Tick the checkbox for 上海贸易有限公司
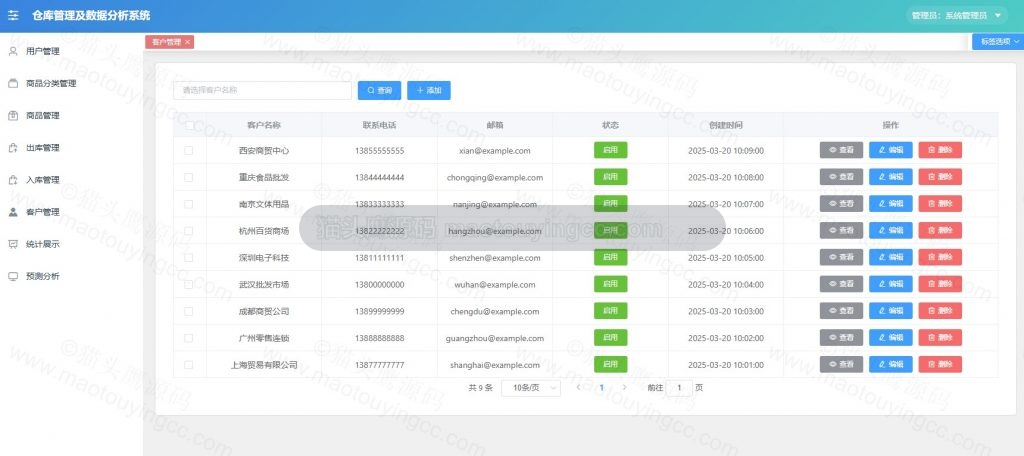Viewport: 1024px width, 456px height. [189, 365]
